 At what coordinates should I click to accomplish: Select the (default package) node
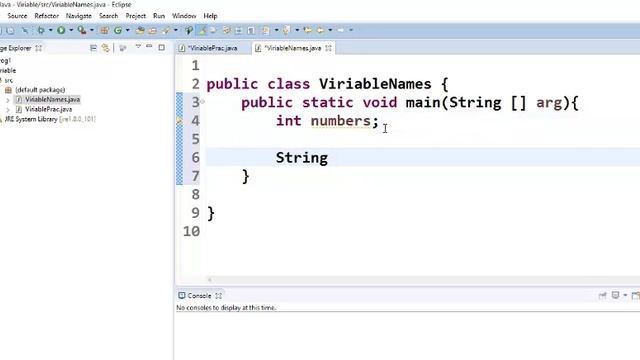[x=40, y=90]
